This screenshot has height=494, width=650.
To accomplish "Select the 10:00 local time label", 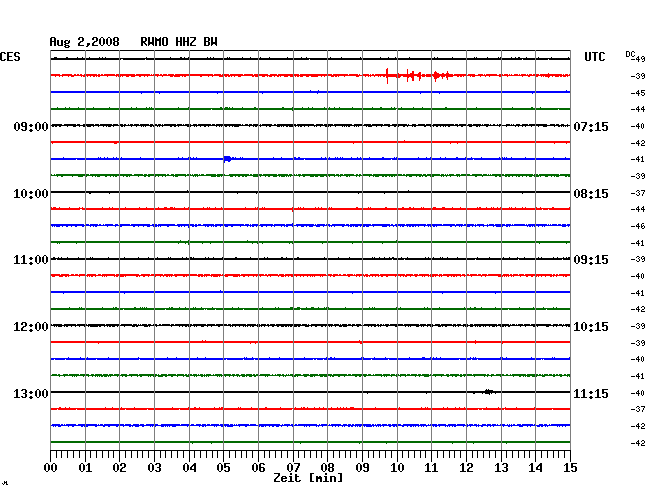I will (x=31, y=194).
